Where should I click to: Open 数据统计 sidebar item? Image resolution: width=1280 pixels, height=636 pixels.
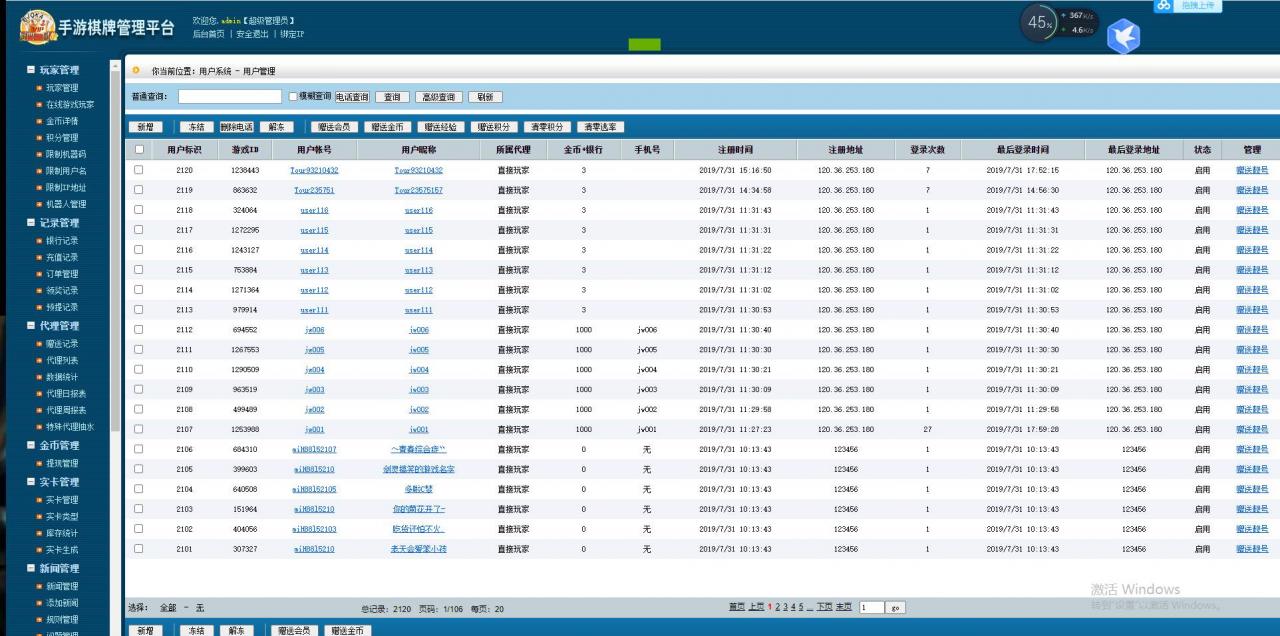62,378
